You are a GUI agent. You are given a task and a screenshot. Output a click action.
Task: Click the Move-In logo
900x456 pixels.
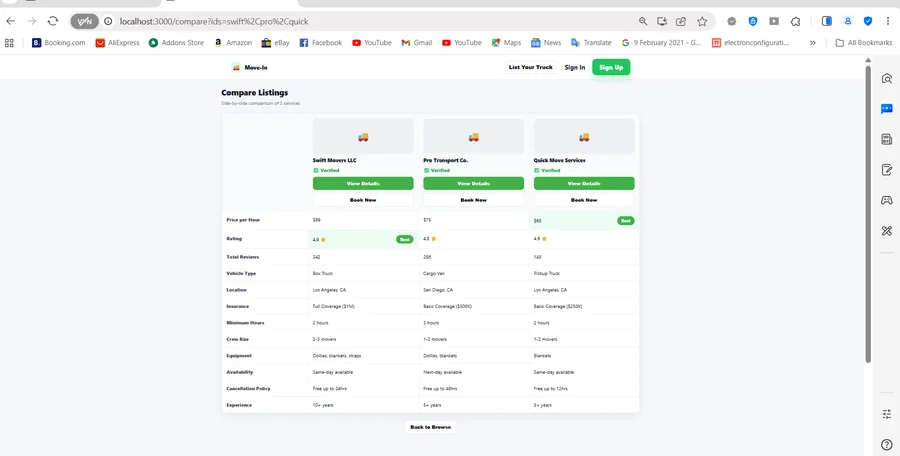point(250,67)
